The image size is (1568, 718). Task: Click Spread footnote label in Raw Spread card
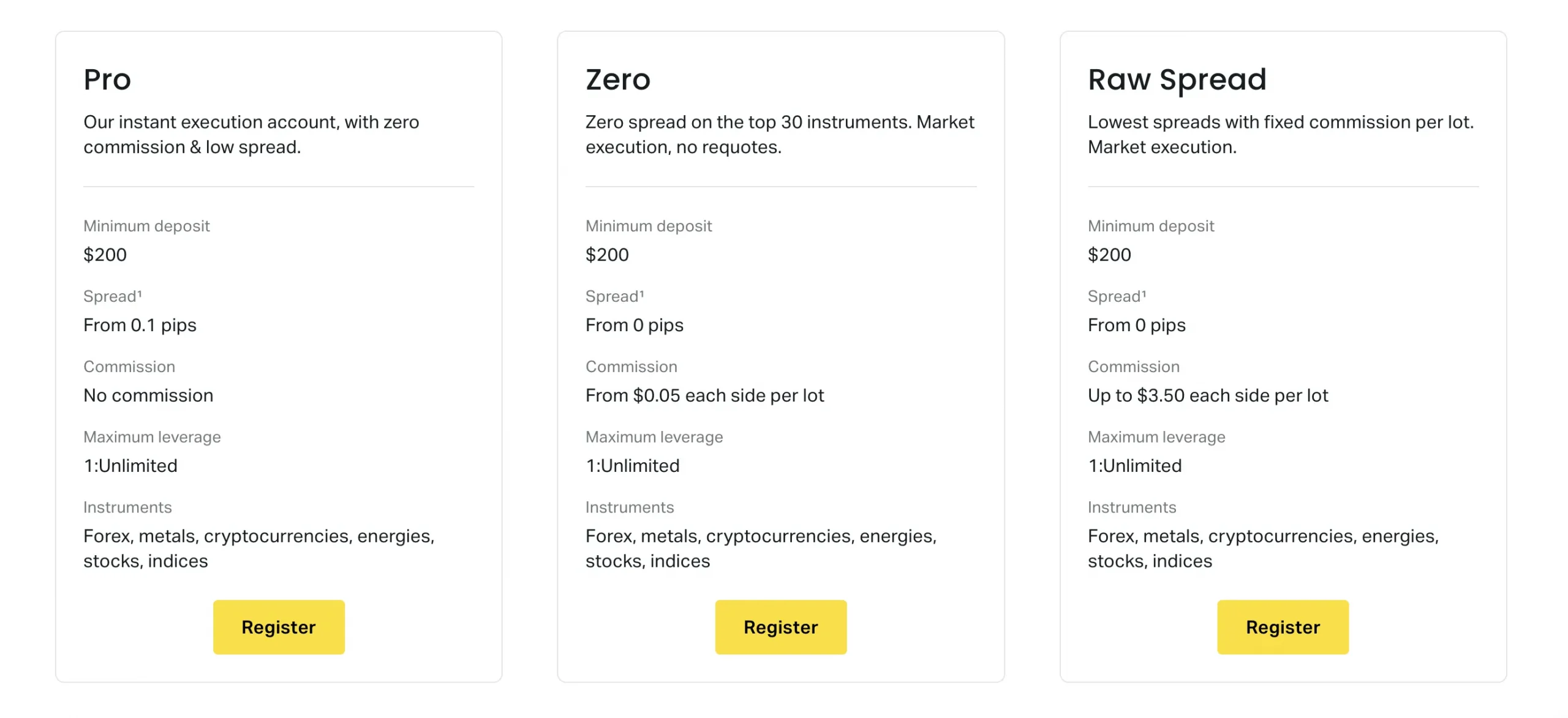point(1117,296)
